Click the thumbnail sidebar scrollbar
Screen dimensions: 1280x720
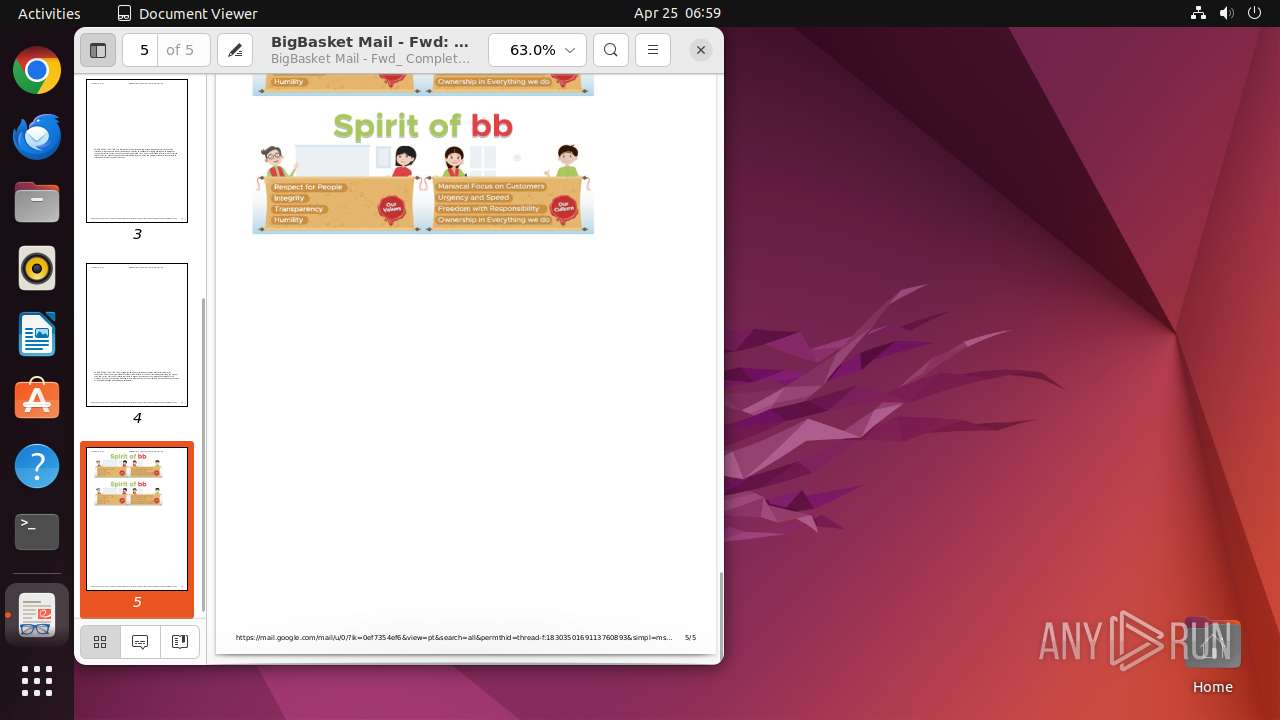click(x=203, y=455)
